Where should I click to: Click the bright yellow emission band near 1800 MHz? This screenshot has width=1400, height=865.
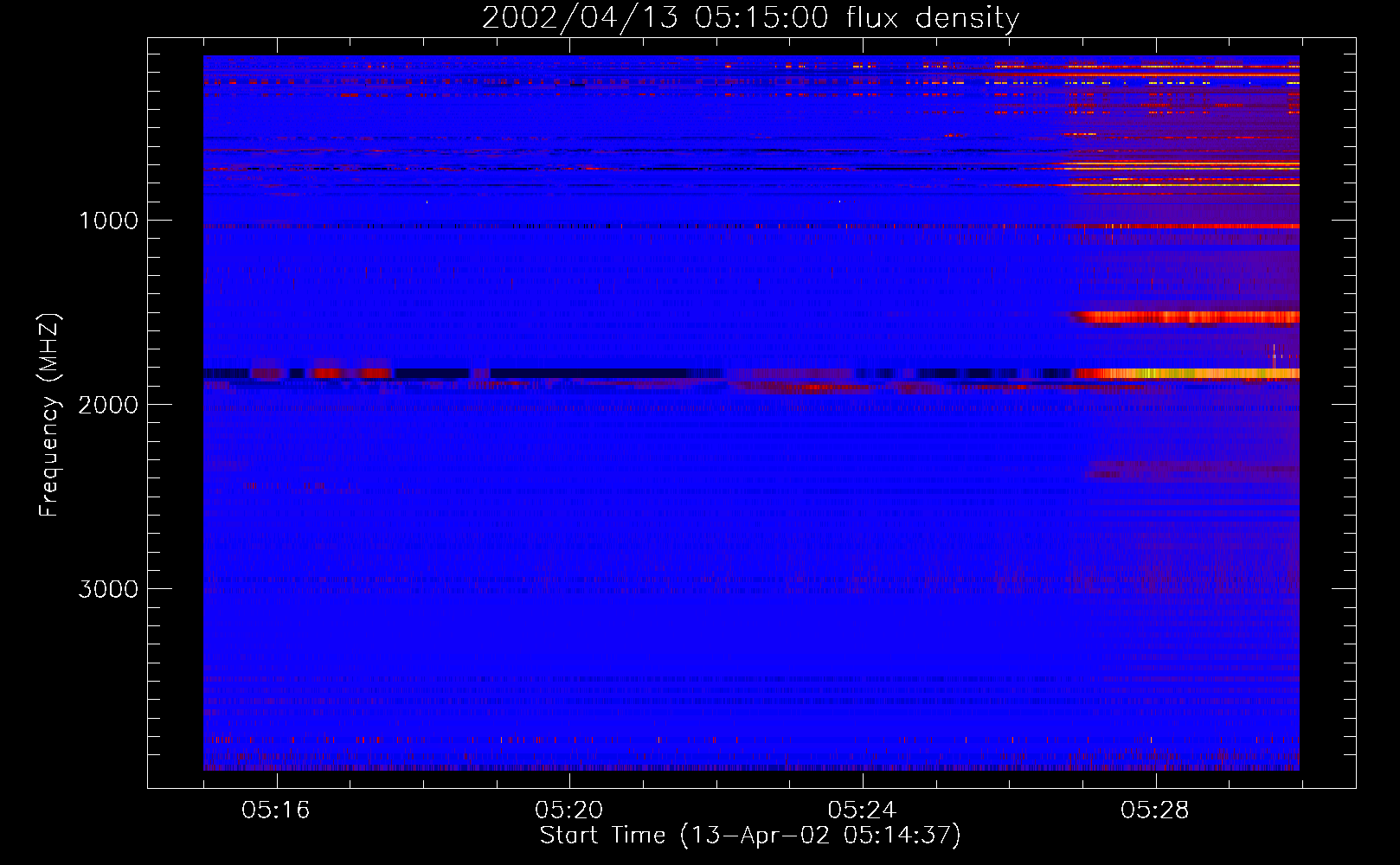(1186, 374)
